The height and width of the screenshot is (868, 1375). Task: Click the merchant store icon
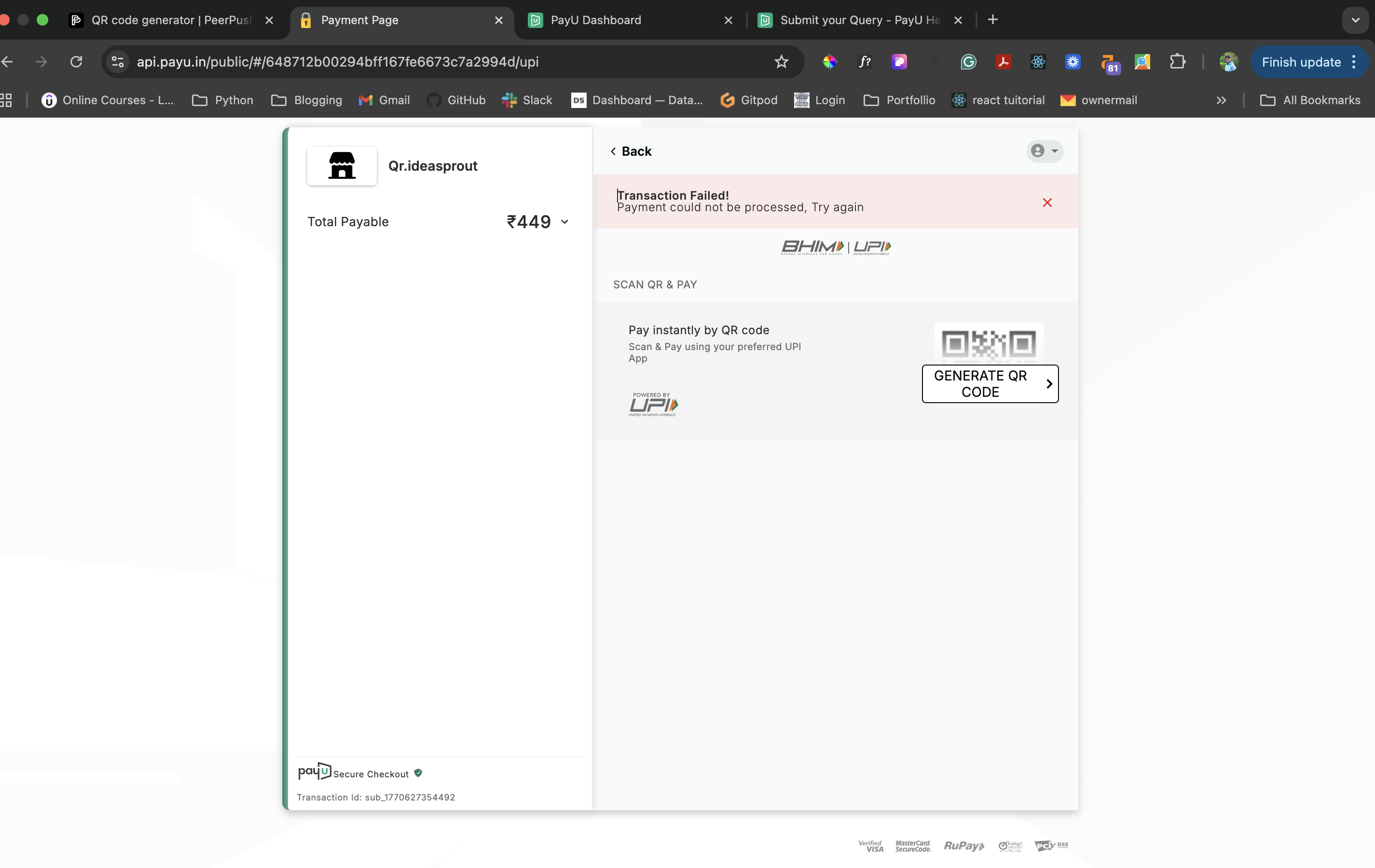click(342, 165)
